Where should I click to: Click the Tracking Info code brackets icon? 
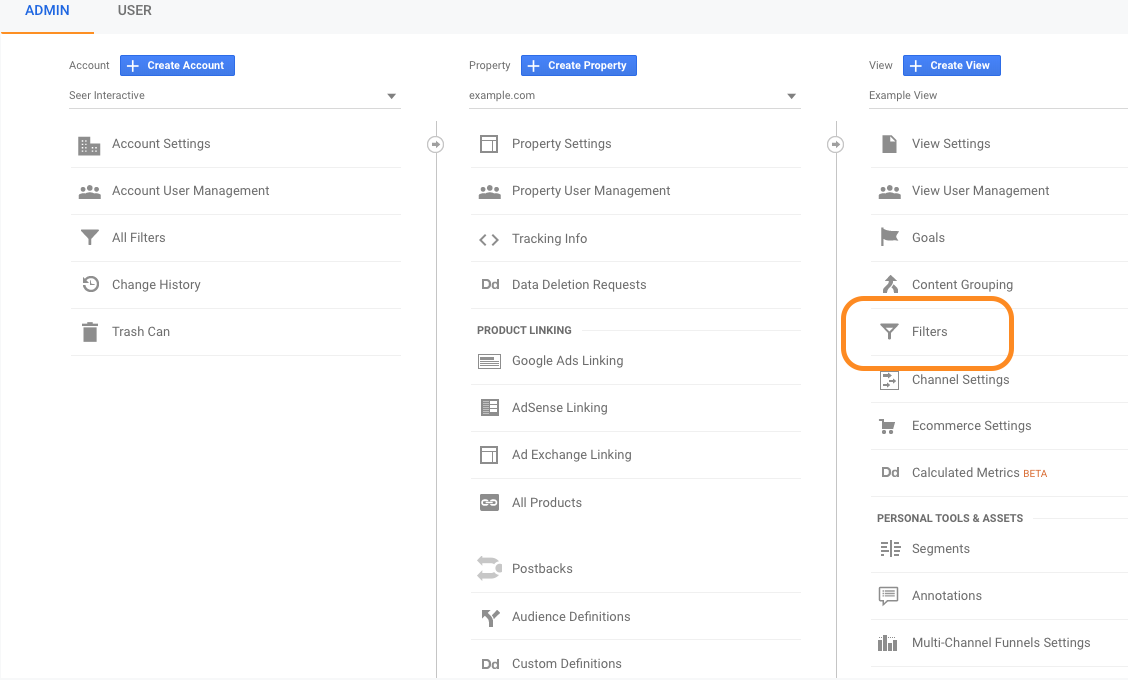click(489, 239)
